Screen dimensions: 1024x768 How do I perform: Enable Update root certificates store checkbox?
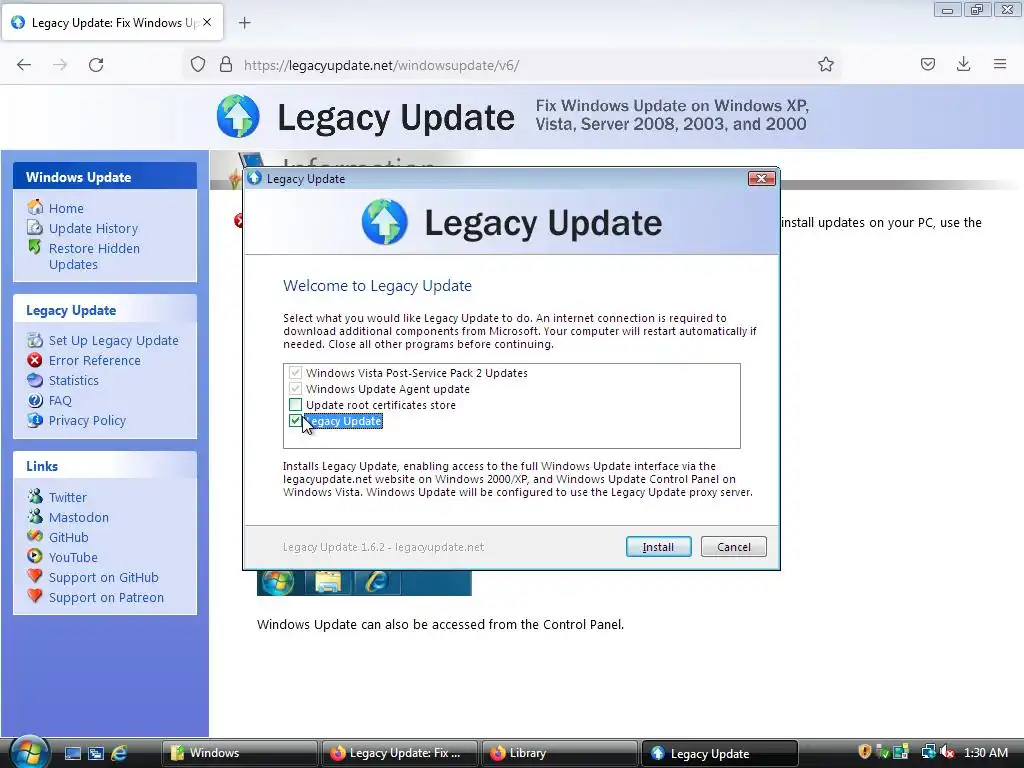tap(295, 405)
